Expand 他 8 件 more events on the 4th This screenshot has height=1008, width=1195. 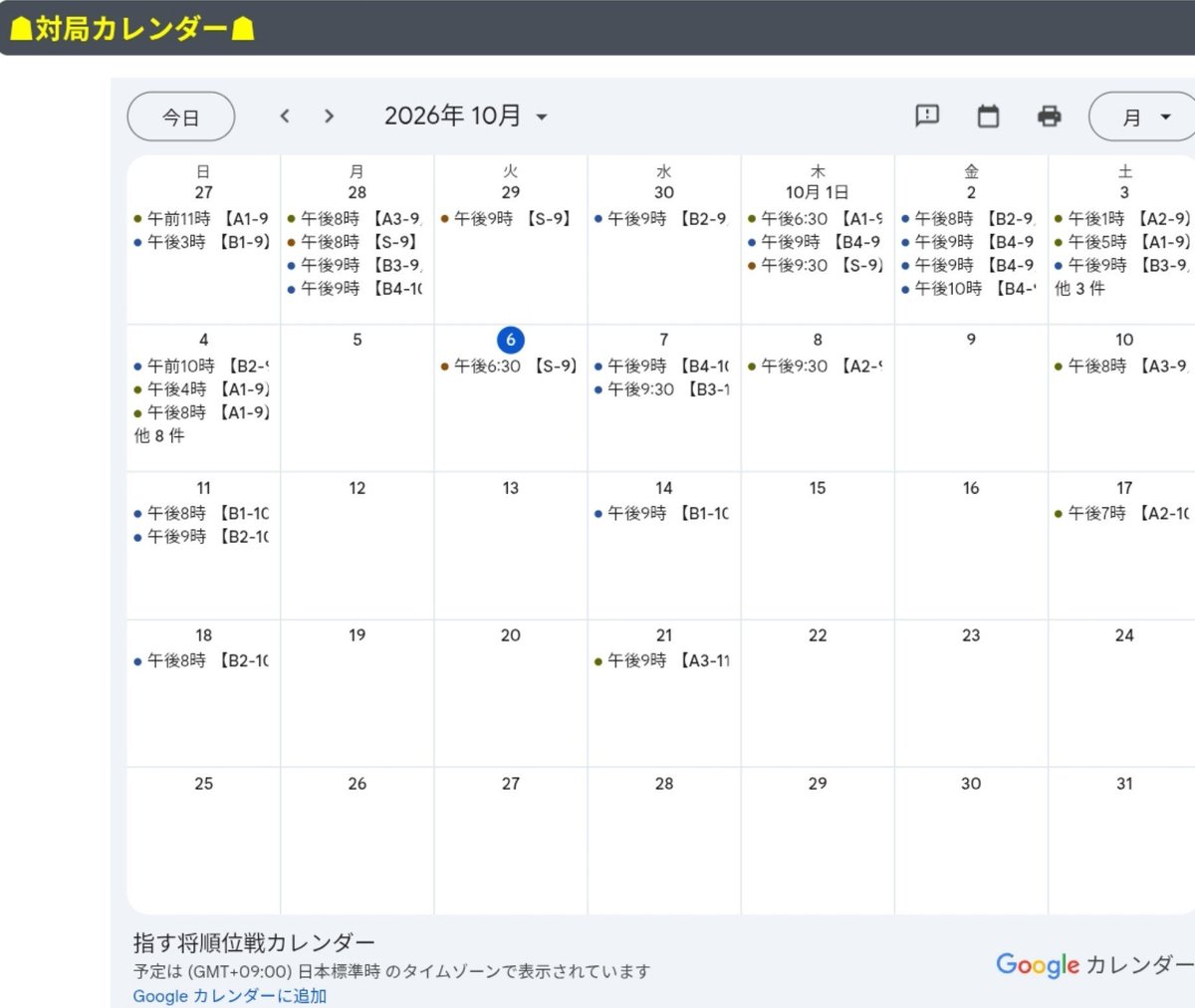pyautogui.click(x=159, y=436)
